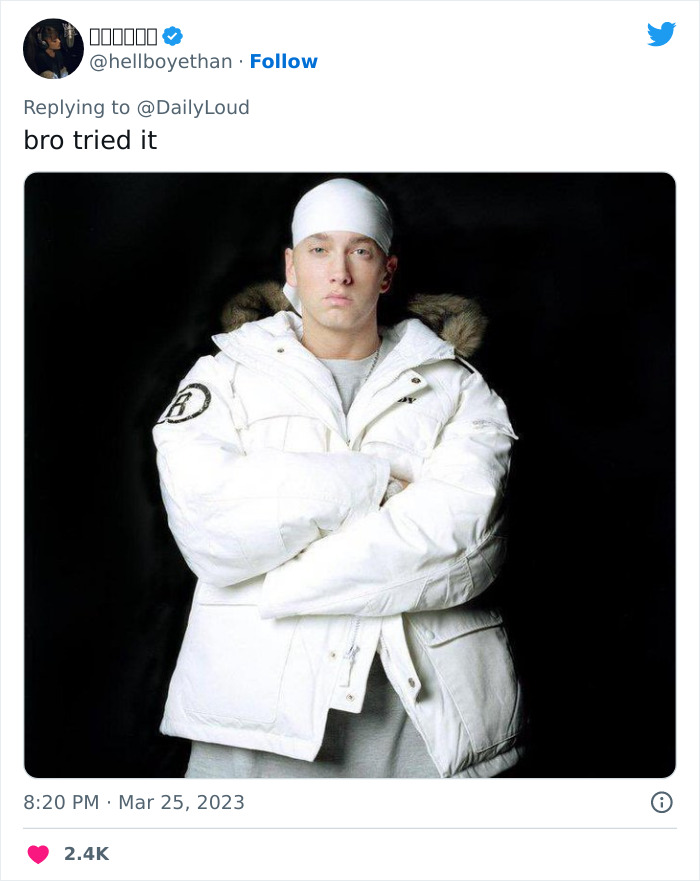Click the tweet text 'bro tried it'
This screenshot has height=881, width=700.
tap(90, 140)
